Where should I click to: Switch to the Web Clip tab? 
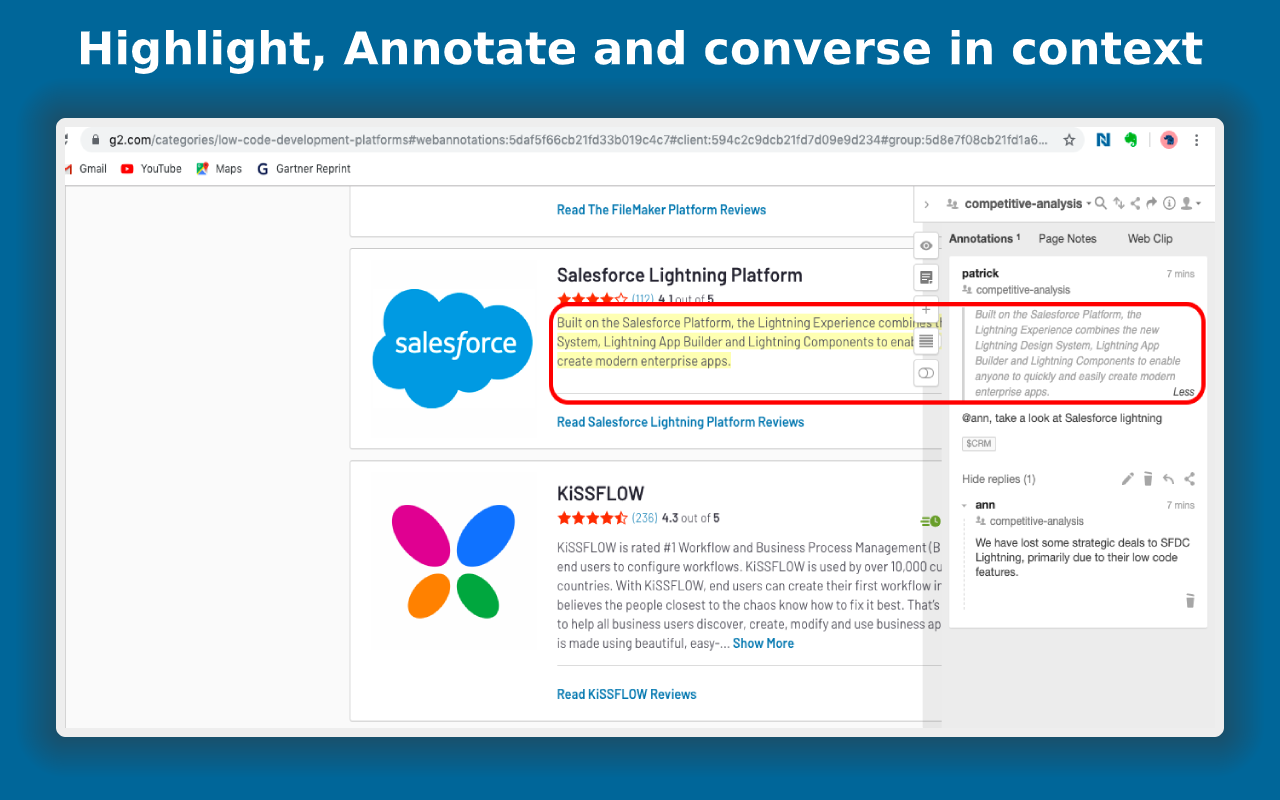1149,238
